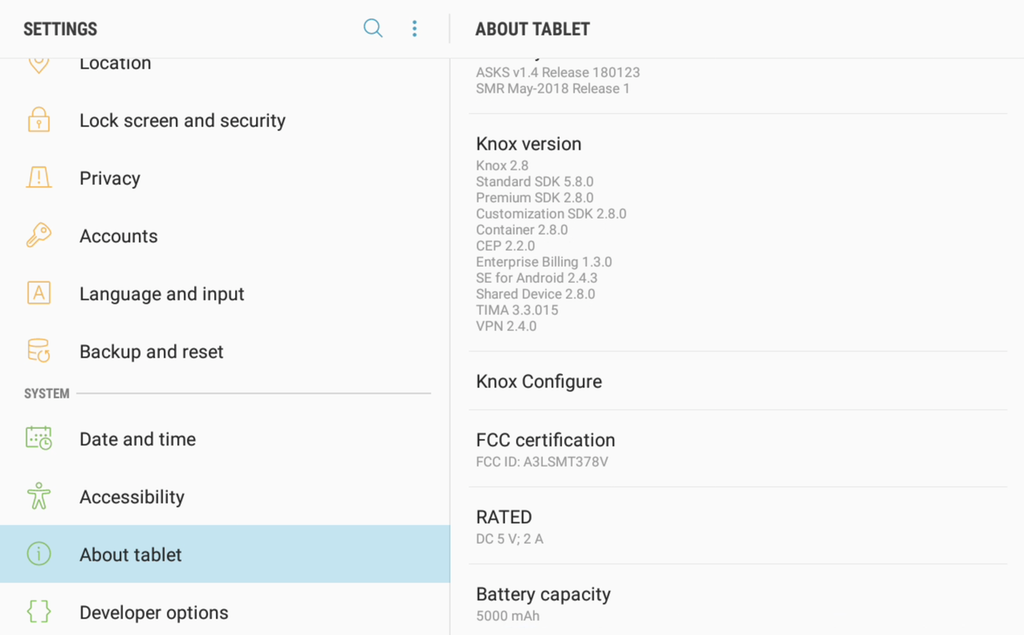The height and width of the screenshot is (635, 1024).
Task: Select the Language and input letter icon
Action: pos(40,294)
